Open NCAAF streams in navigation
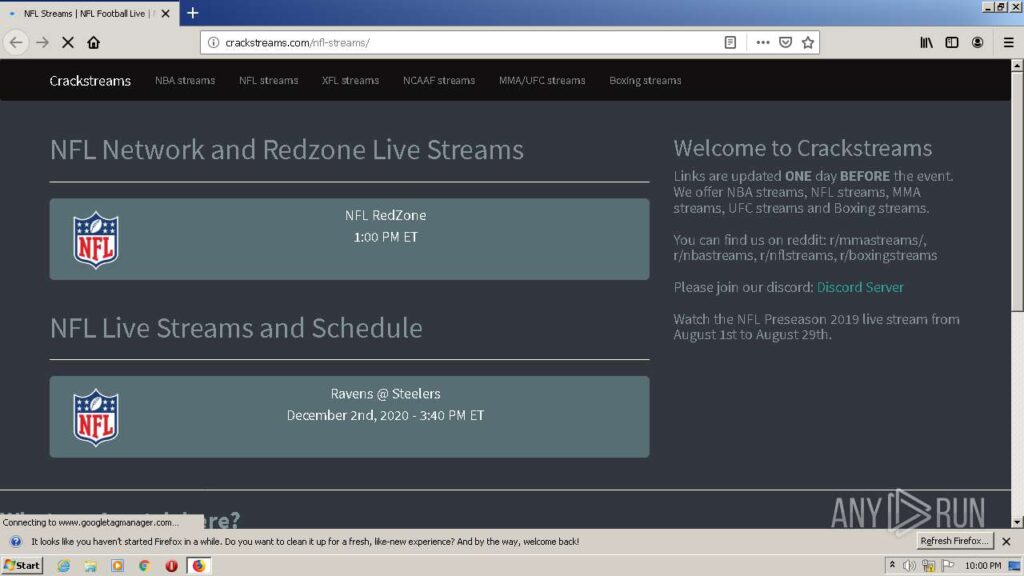The height and width of the screenshot is (576, 1024). click(x=439, y=80)
